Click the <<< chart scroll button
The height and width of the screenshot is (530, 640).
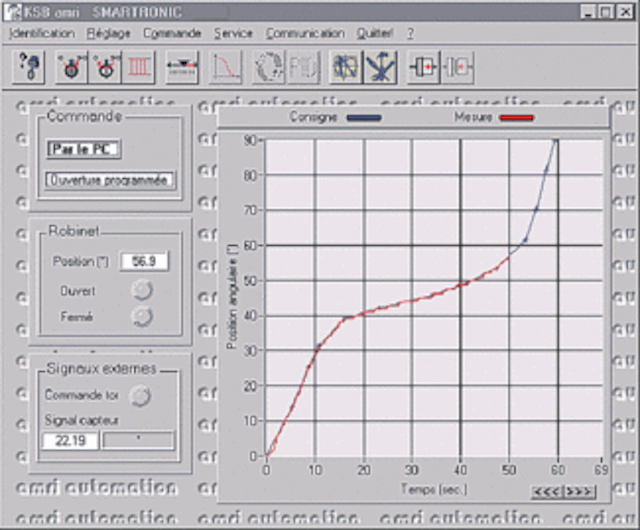547,492
